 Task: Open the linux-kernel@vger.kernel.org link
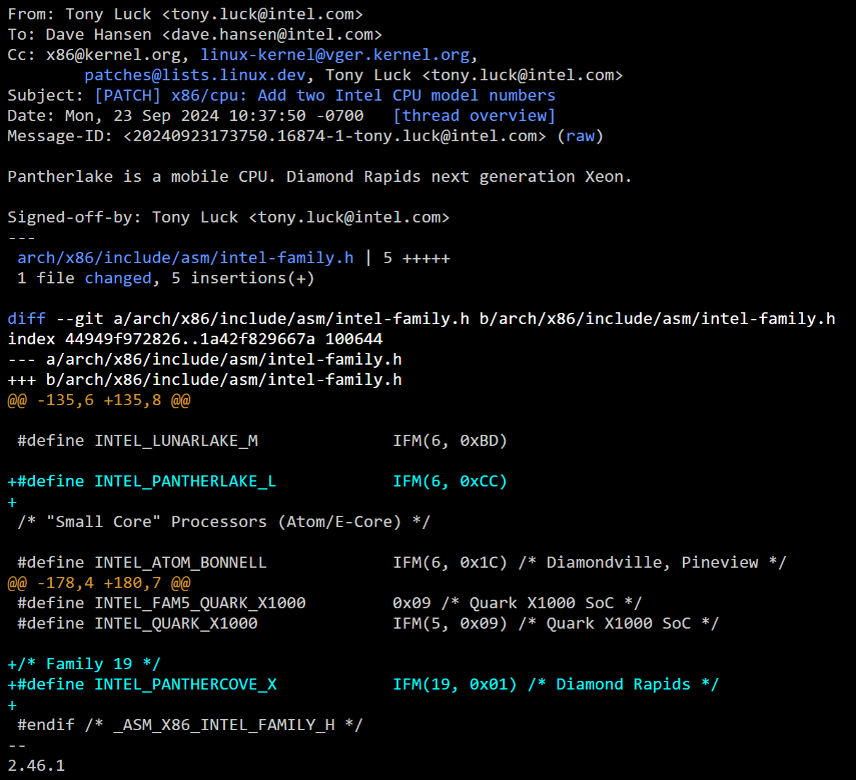(x=335, y=55)
